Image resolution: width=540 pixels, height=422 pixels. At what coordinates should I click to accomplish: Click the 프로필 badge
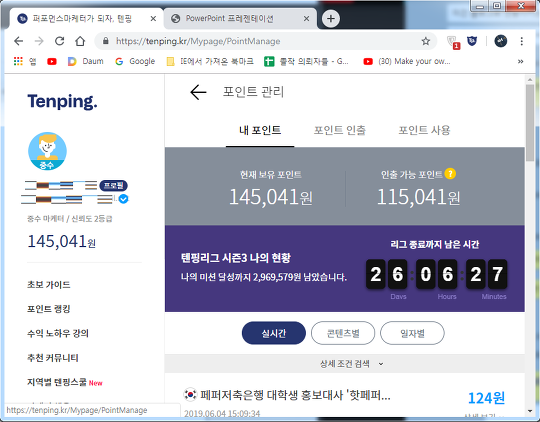click(x=114, y=185)
